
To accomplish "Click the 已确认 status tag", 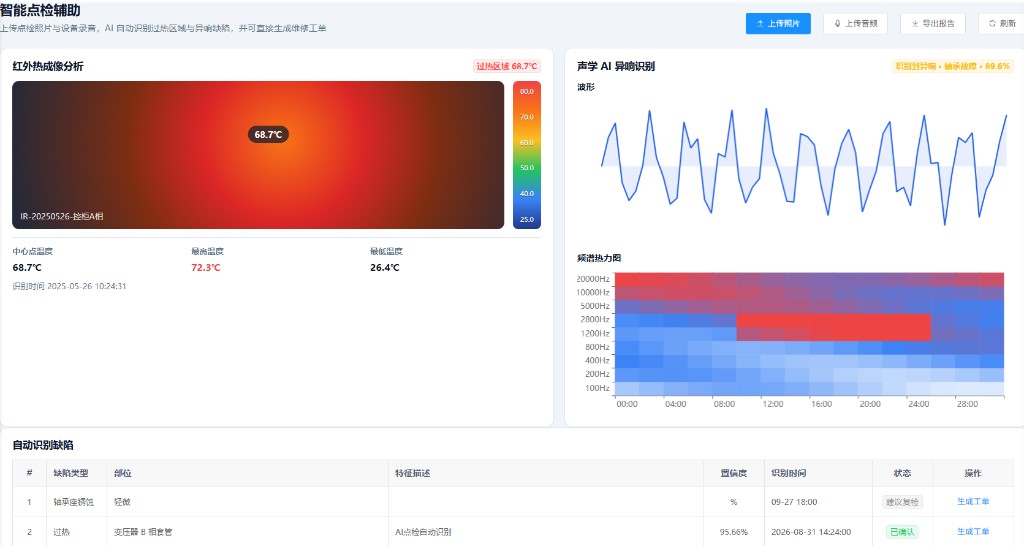I will click(902, 532).
